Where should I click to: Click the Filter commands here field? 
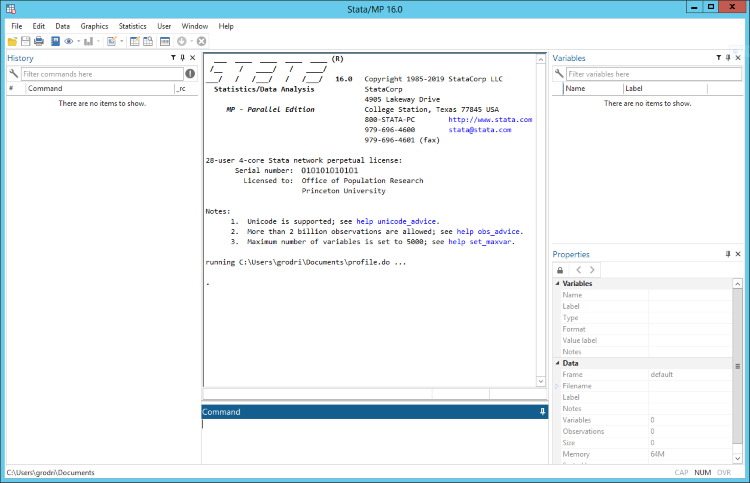click(102, 74)
